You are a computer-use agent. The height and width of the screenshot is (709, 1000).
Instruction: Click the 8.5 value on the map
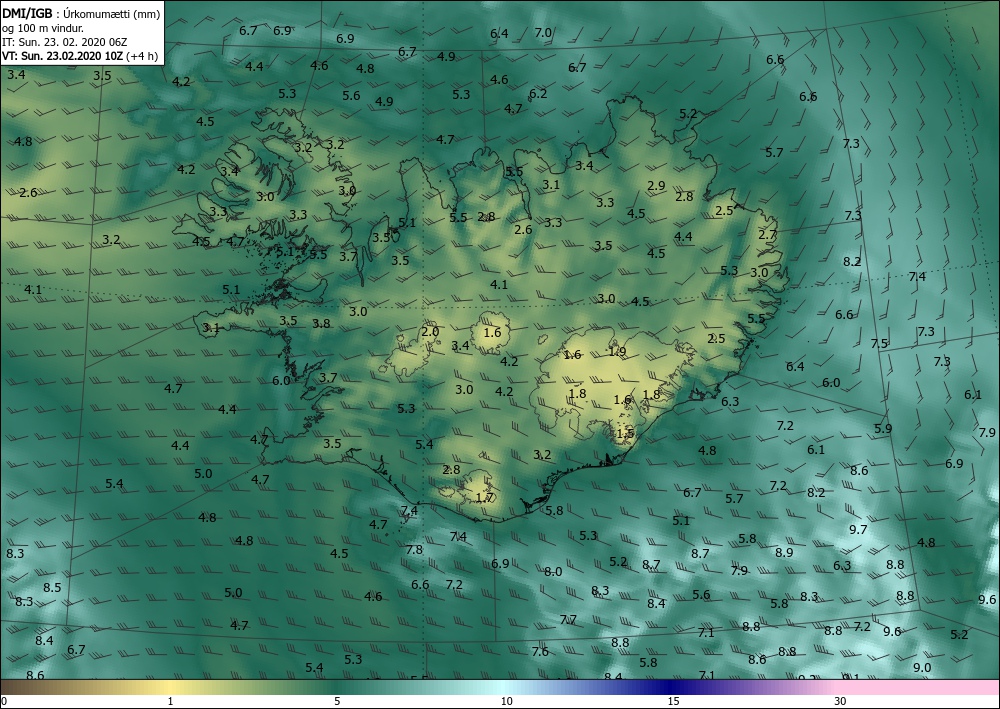point(52,587)
